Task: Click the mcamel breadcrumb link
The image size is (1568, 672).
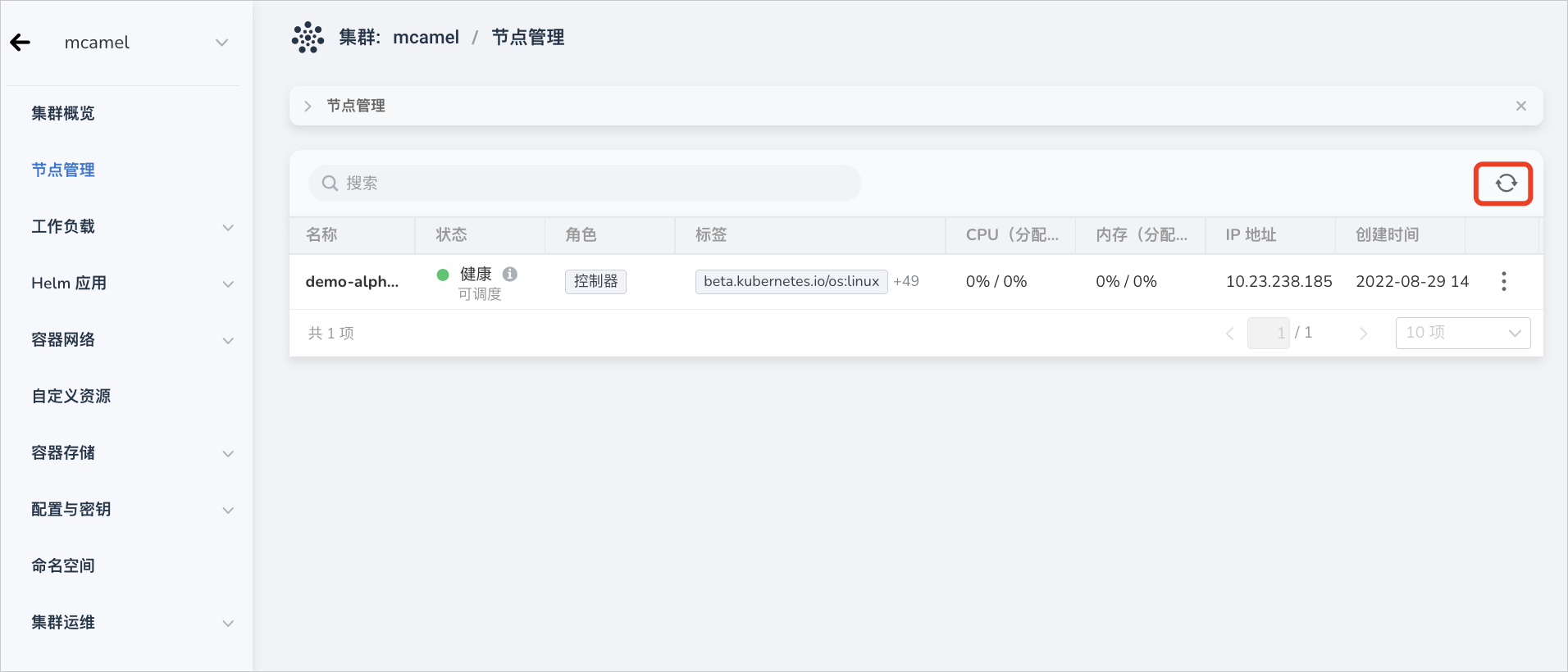Action: pyautogui.click(x=426, y=38)
